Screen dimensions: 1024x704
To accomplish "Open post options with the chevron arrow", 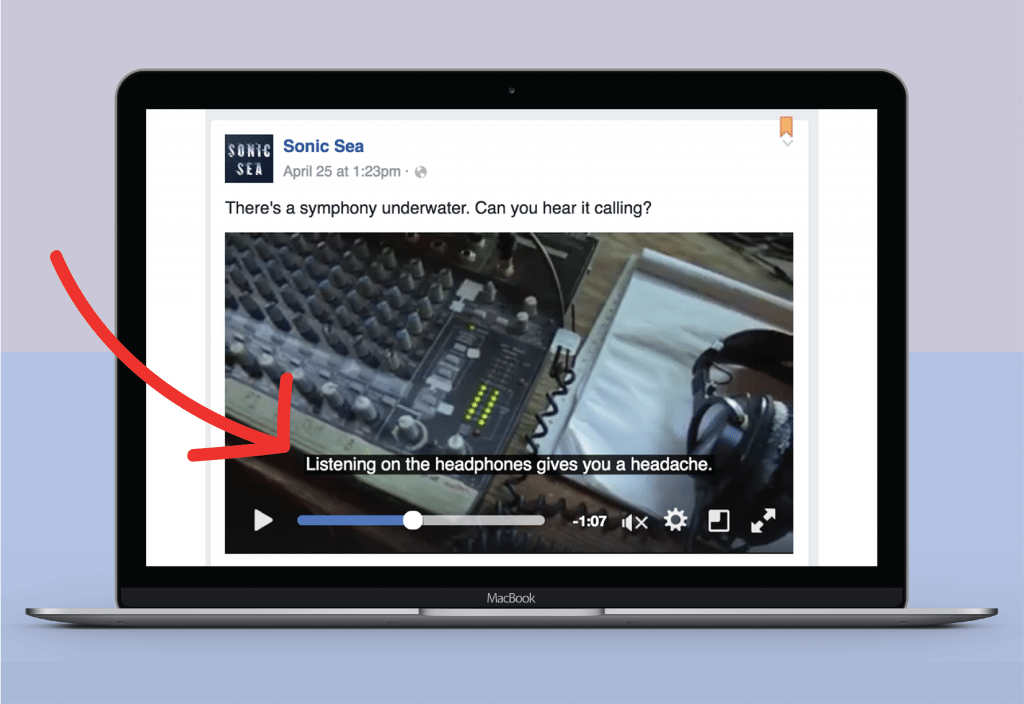I will point(787,145).
